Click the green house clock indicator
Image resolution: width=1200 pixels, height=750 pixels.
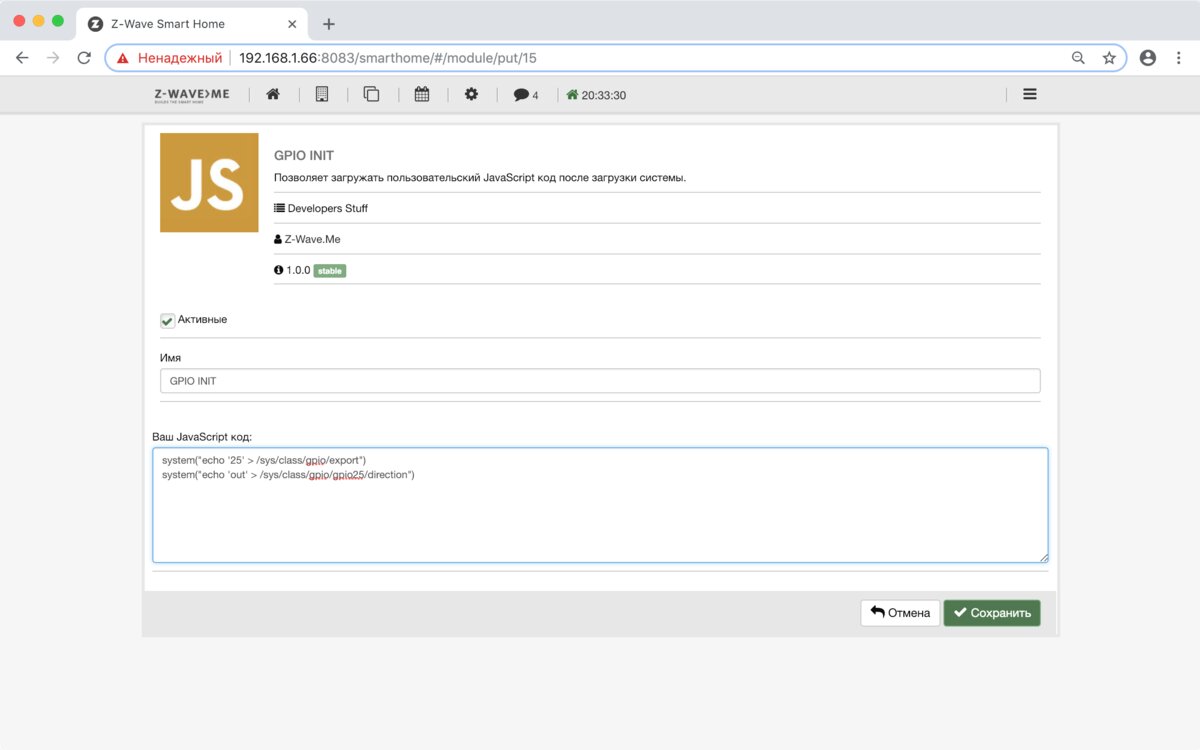click(596, 95)
